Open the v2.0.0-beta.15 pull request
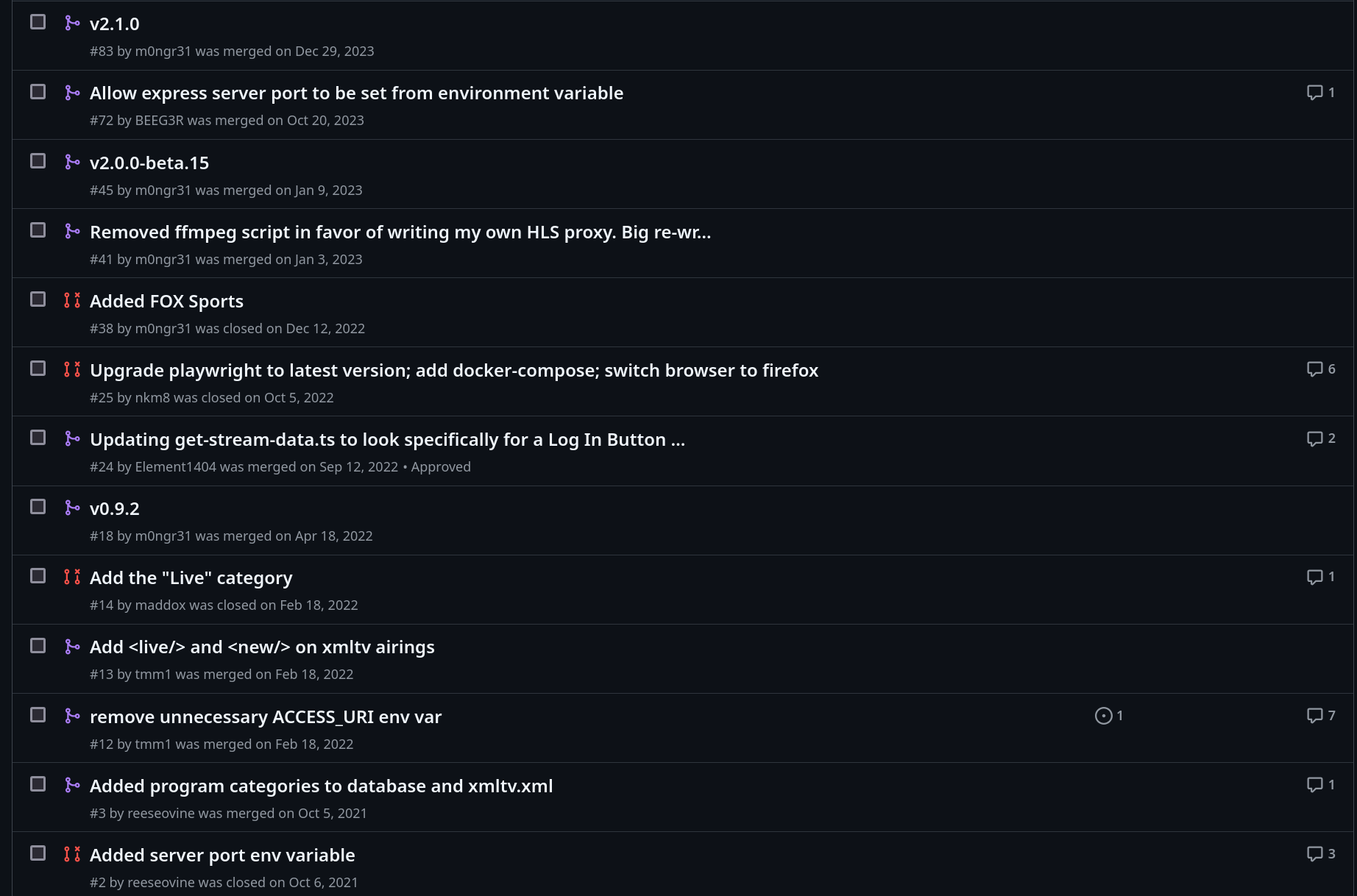Viewport: 1357px width, 896px height. tap(149, 163)
